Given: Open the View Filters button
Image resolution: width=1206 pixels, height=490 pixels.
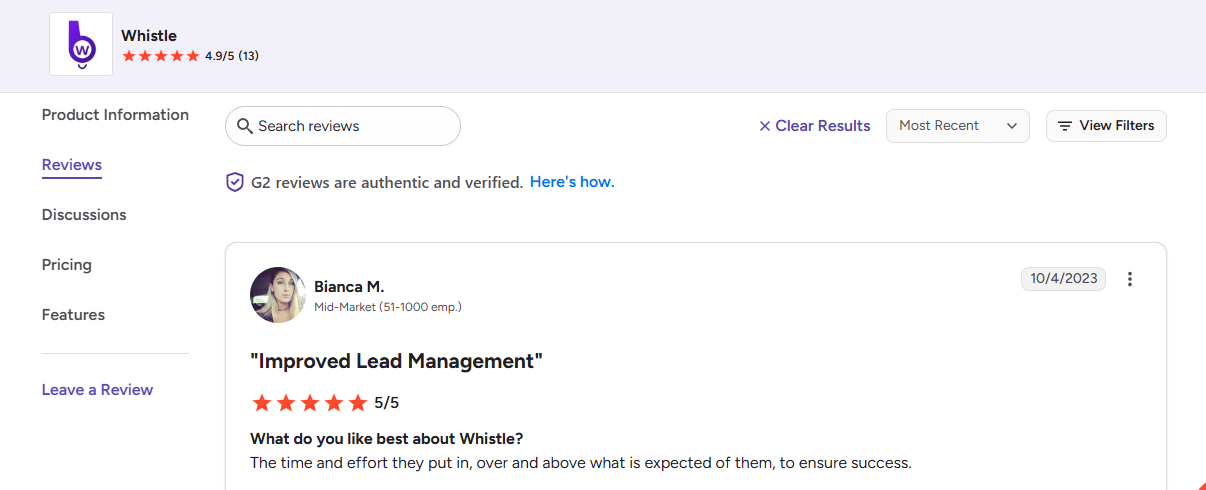Looking at the screenshot, I should pyautogui.click(x=1106, y=126).
